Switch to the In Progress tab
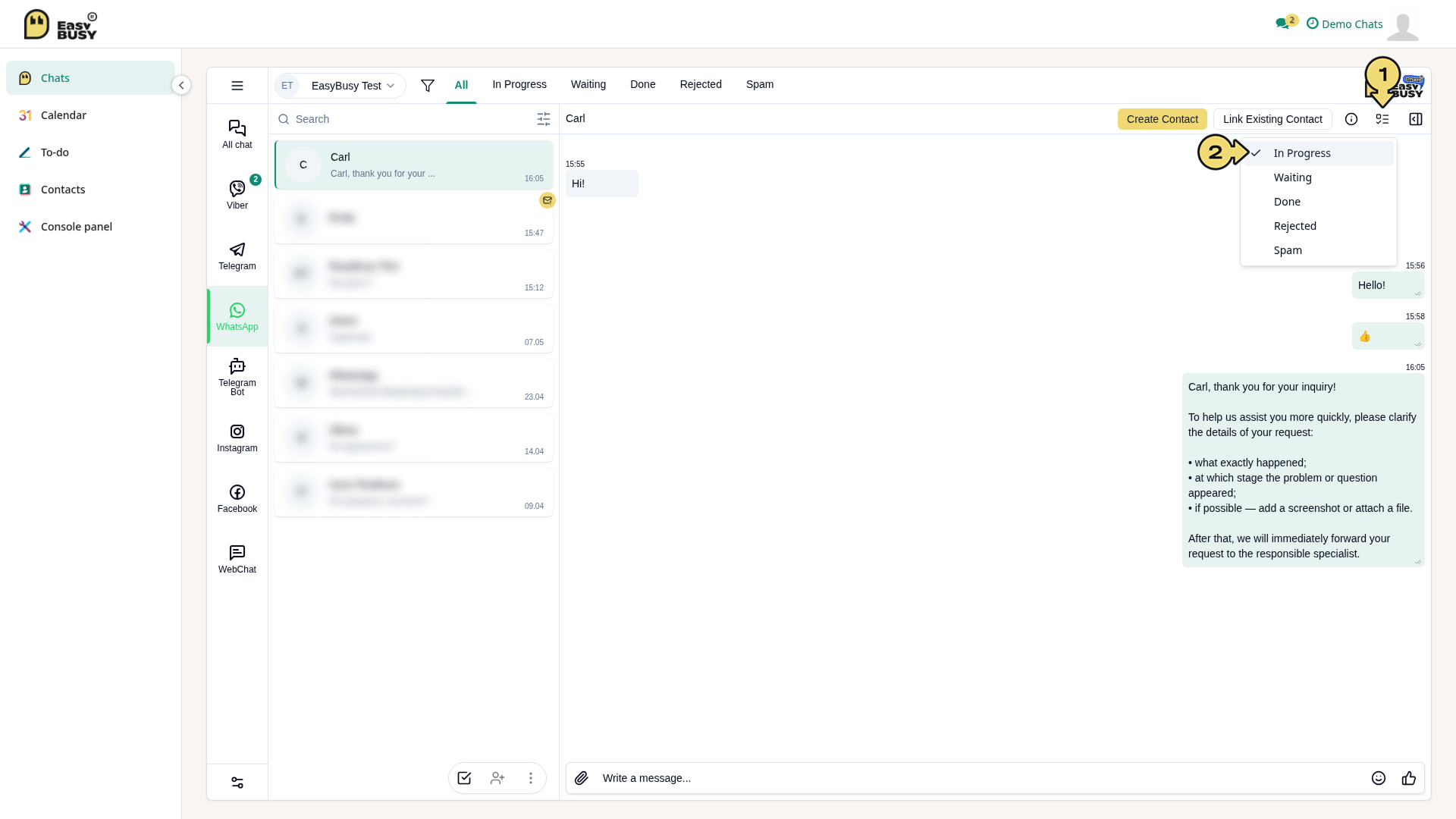 [x=519, y=84]
